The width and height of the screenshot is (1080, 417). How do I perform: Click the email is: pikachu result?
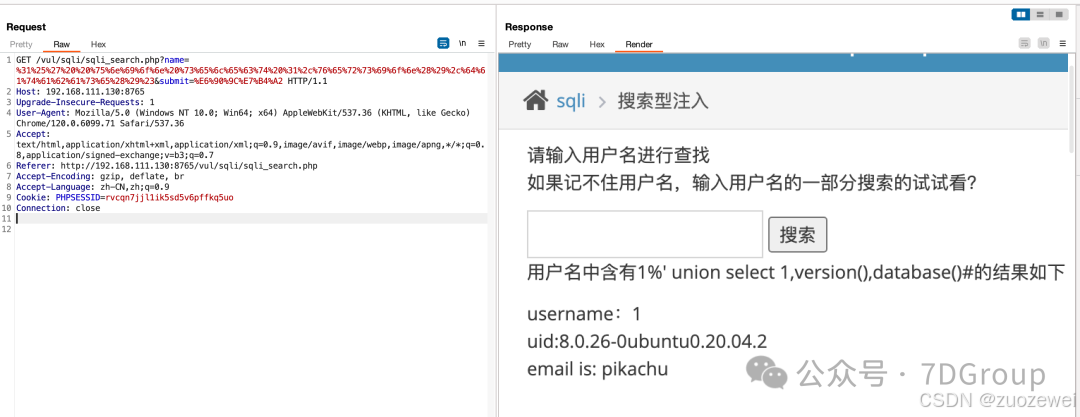[597, 369]
